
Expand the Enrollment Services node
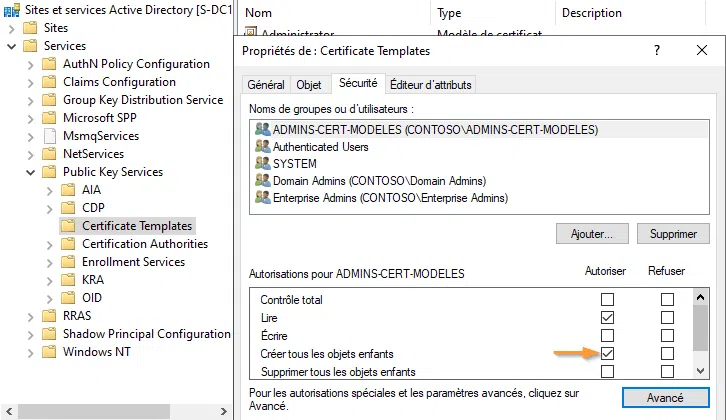coord(49,262)
